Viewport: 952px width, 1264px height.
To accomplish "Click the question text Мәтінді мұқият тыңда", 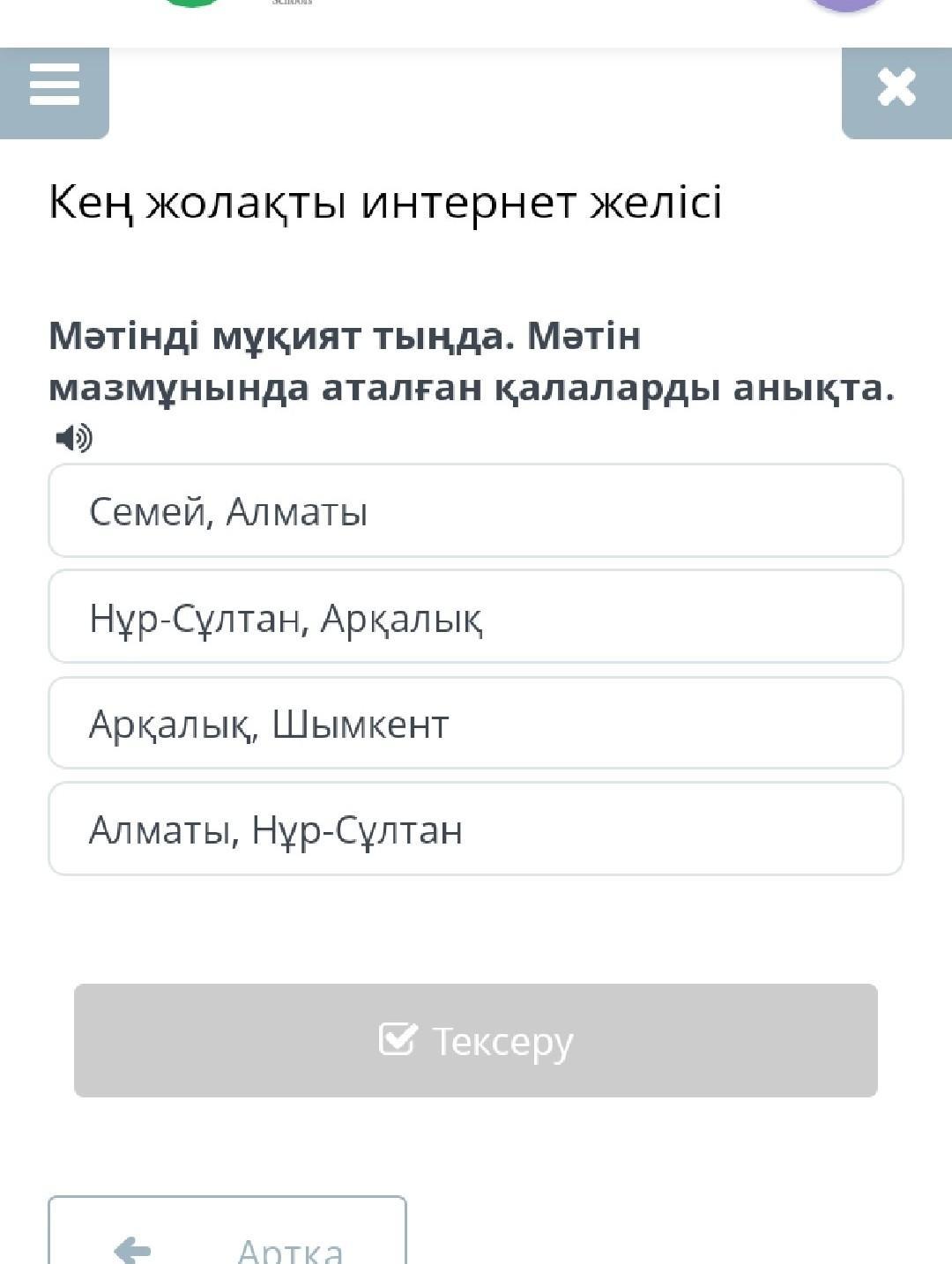I will coord(282,336).
